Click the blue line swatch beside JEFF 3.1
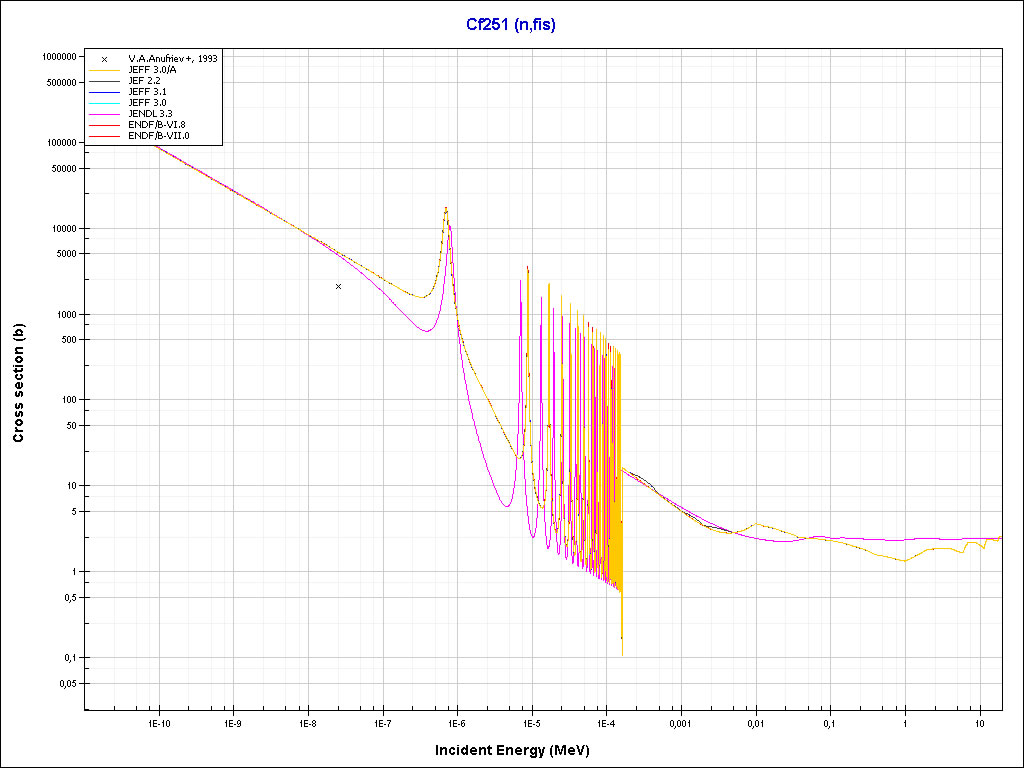 tap(104, 92)
